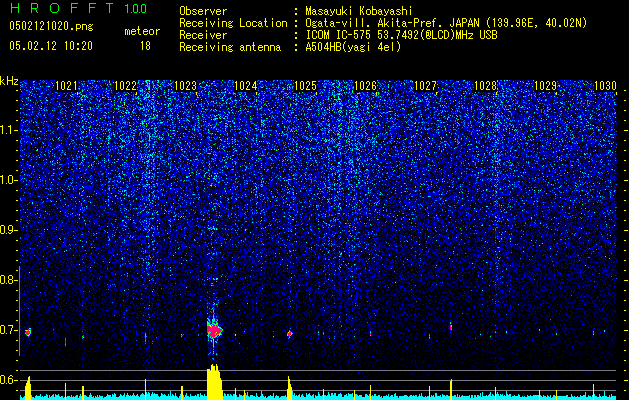This screenshot has width=629, height=400.
Task: Click the 0.7 kHz axis label
Action: [7, 330]
